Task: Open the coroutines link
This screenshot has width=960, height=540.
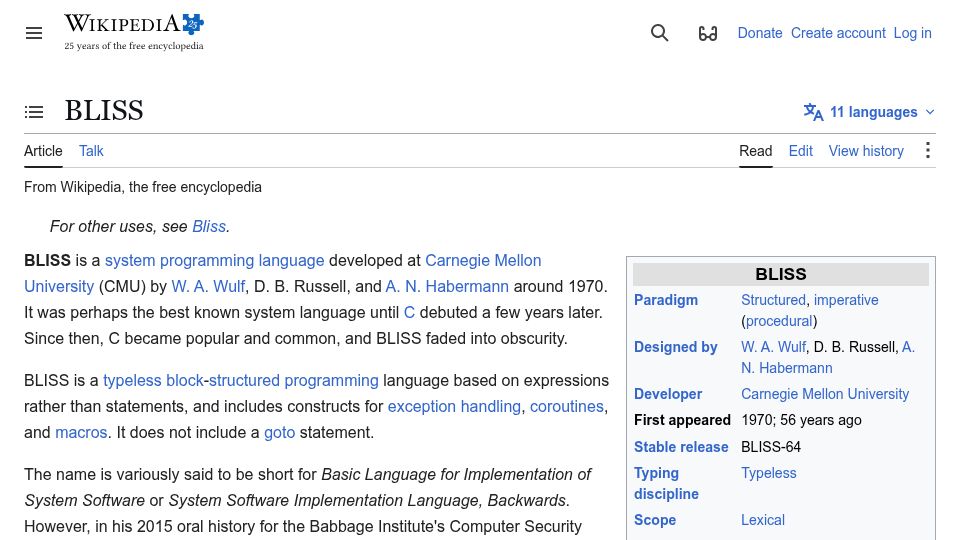Action: tap(566, 407)
